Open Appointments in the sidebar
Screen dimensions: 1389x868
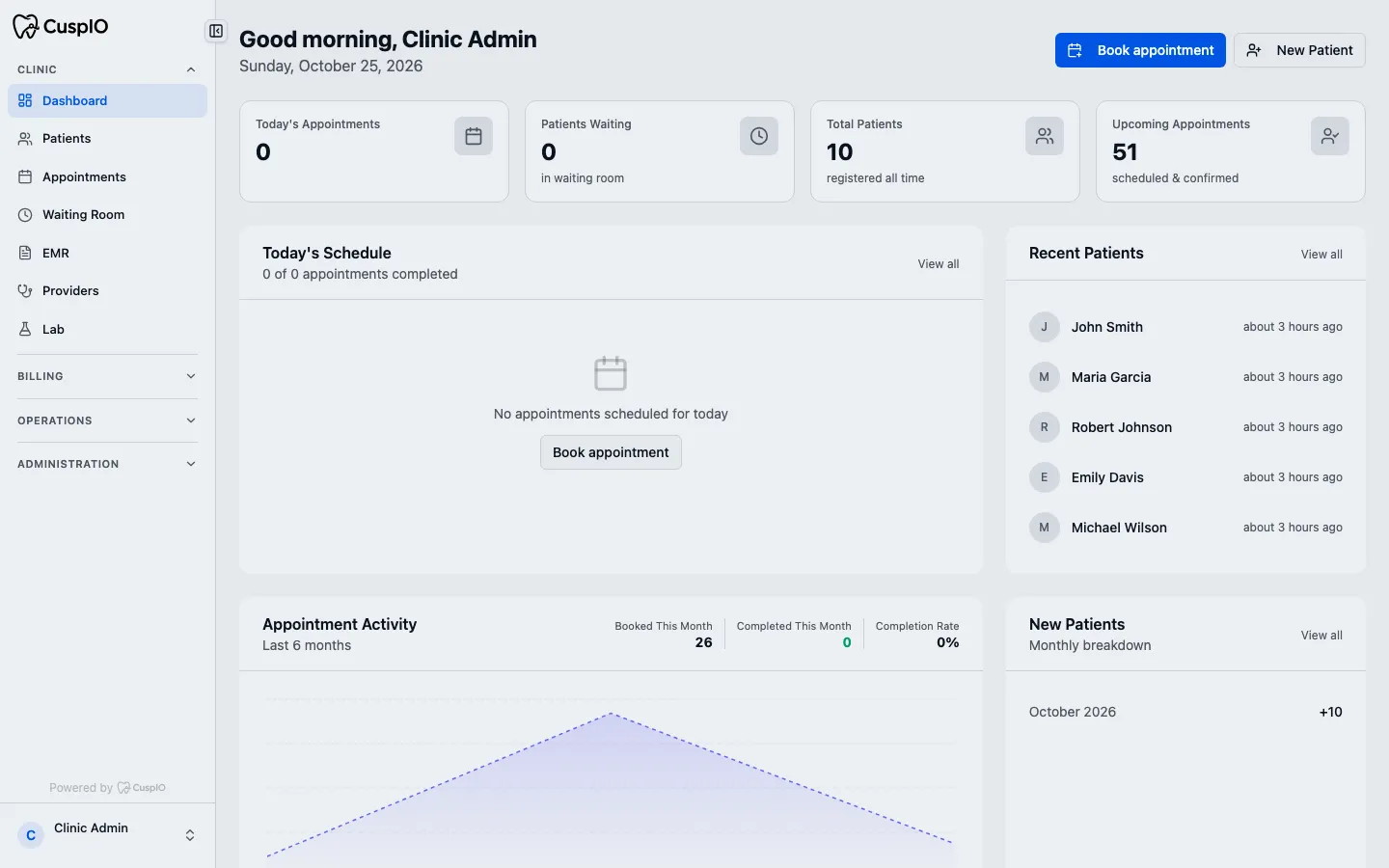(x=107, y=176)
